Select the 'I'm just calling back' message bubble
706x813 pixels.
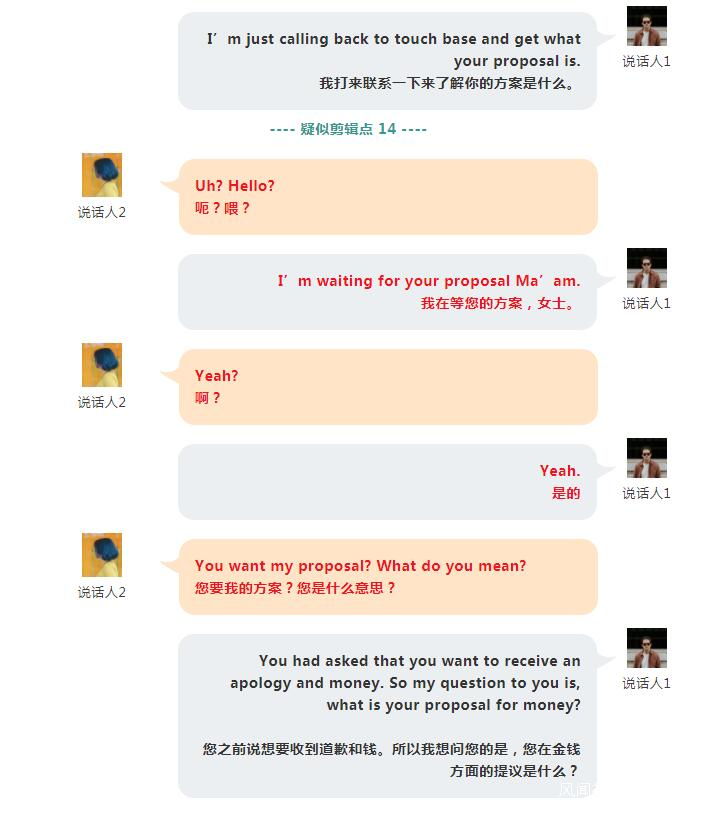(387, 61)
